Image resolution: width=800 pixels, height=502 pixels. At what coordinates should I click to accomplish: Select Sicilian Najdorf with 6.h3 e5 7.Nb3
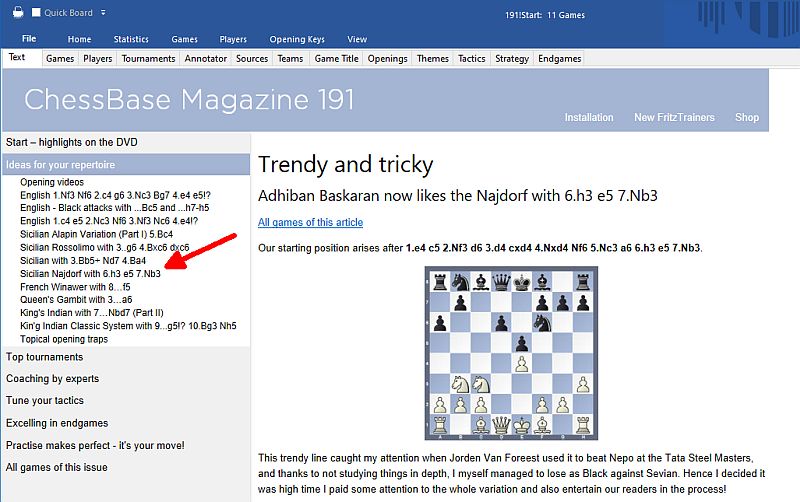(x=90, y=274)
